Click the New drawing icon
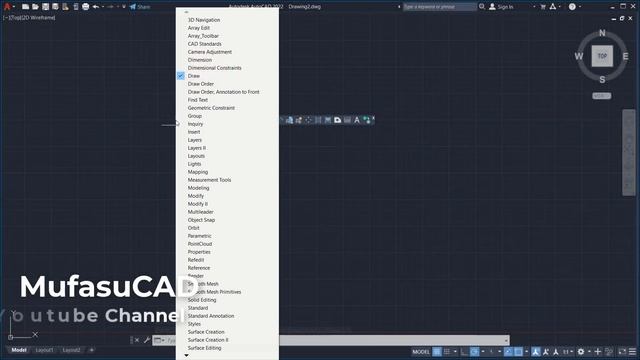Image resolution: width=640 pixels, height=360 pixels. coord(25,7)
